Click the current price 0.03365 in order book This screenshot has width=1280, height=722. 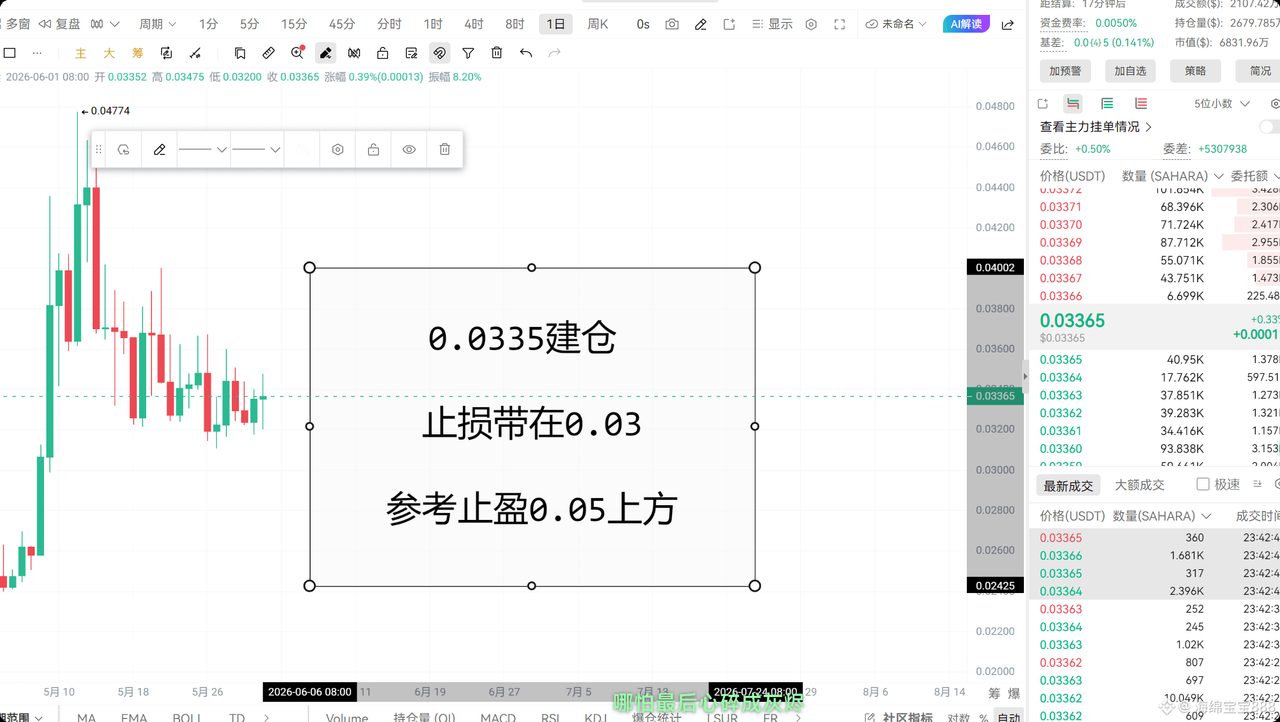tap(1073, 320)
